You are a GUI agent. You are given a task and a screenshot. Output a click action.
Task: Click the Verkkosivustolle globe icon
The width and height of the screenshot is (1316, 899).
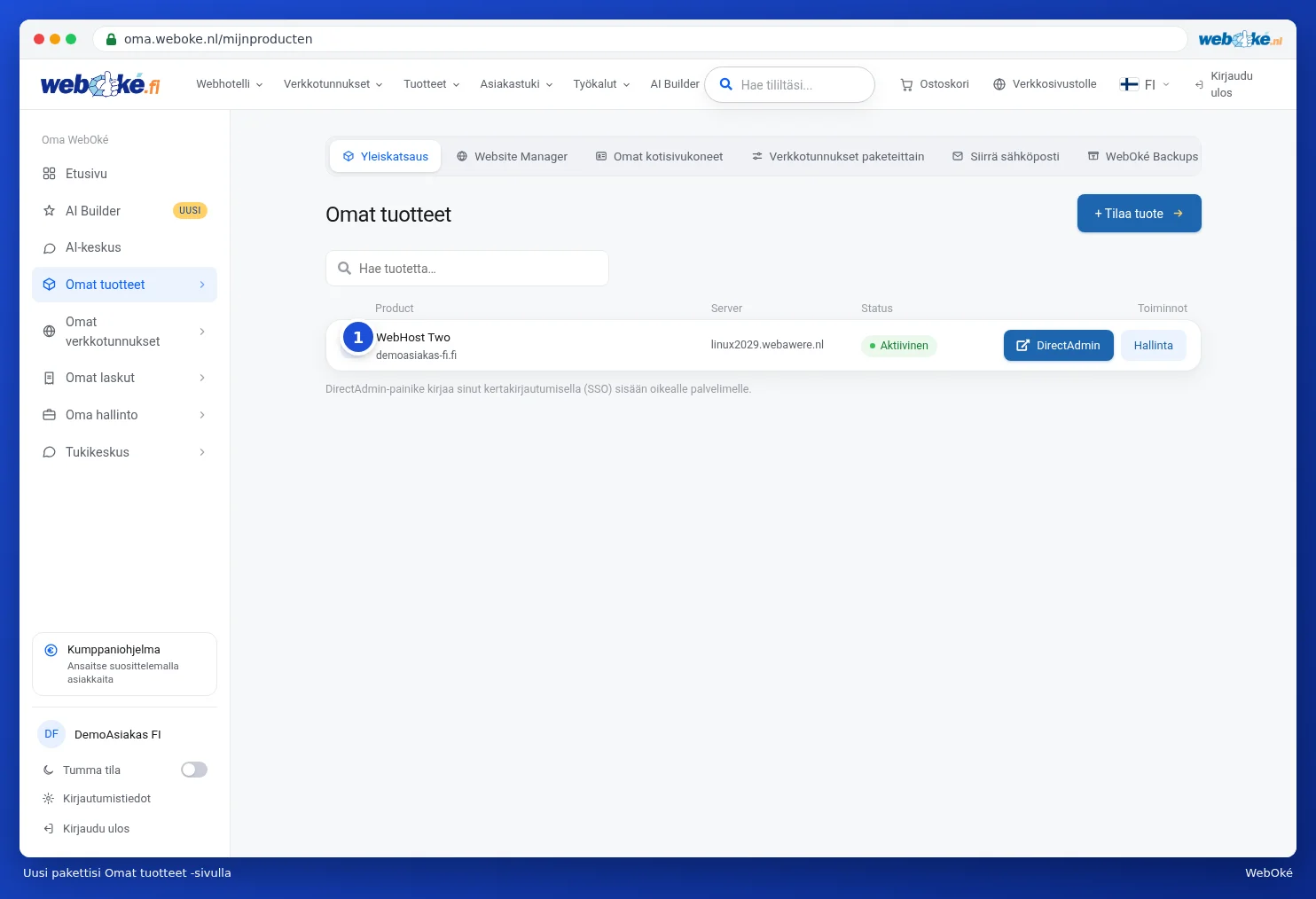pyautogui.click(x=999, y=84)
